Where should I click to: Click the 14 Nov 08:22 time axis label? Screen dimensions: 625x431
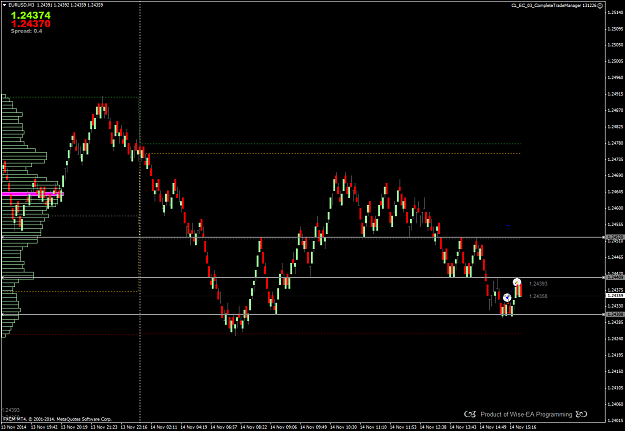[254, 427]
